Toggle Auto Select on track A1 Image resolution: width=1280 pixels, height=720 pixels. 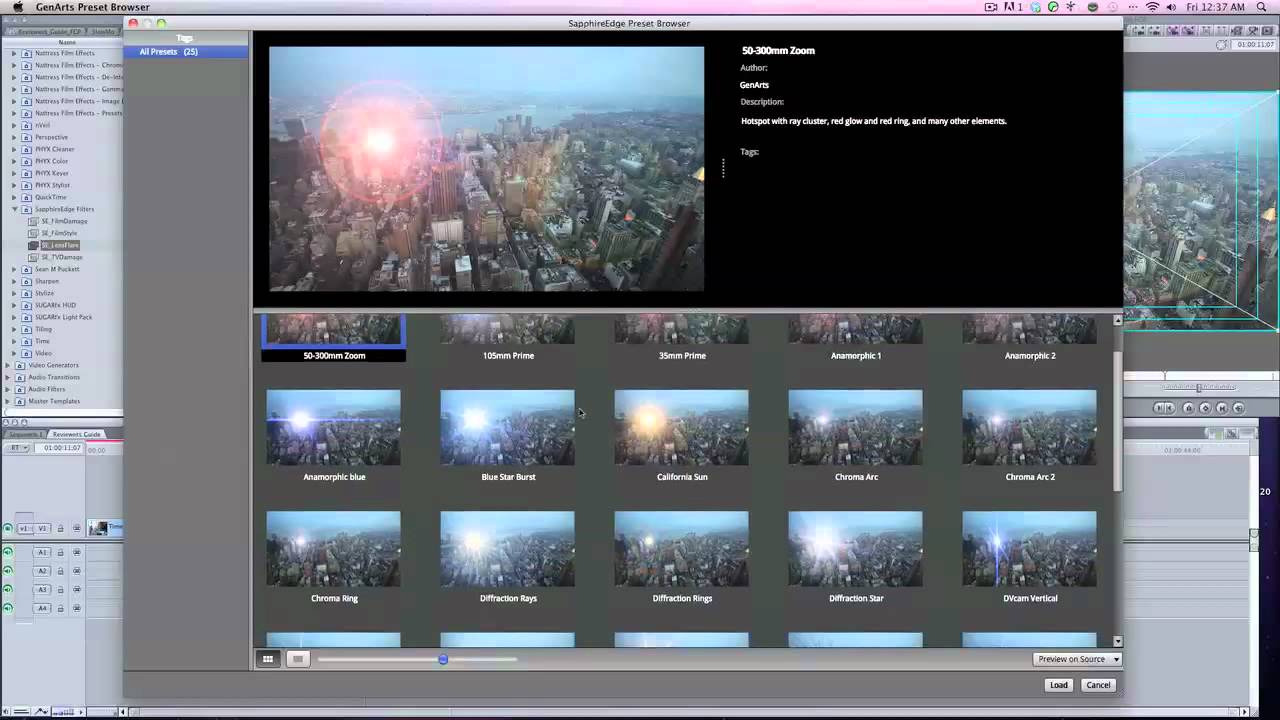click(77, 552)
